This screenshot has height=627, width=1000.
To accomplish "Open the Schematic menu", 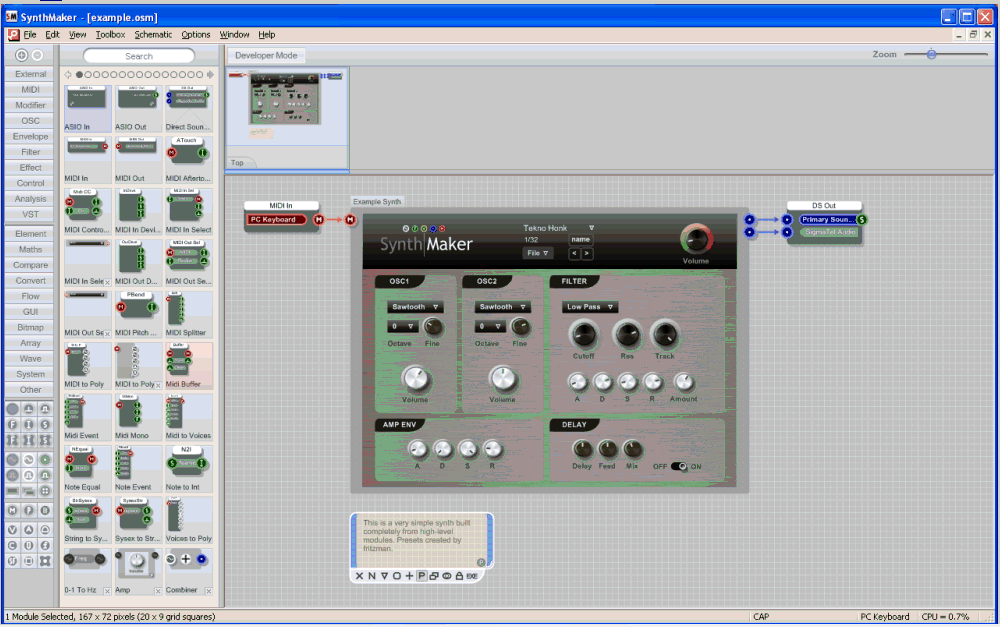I will tap(153, 34).
